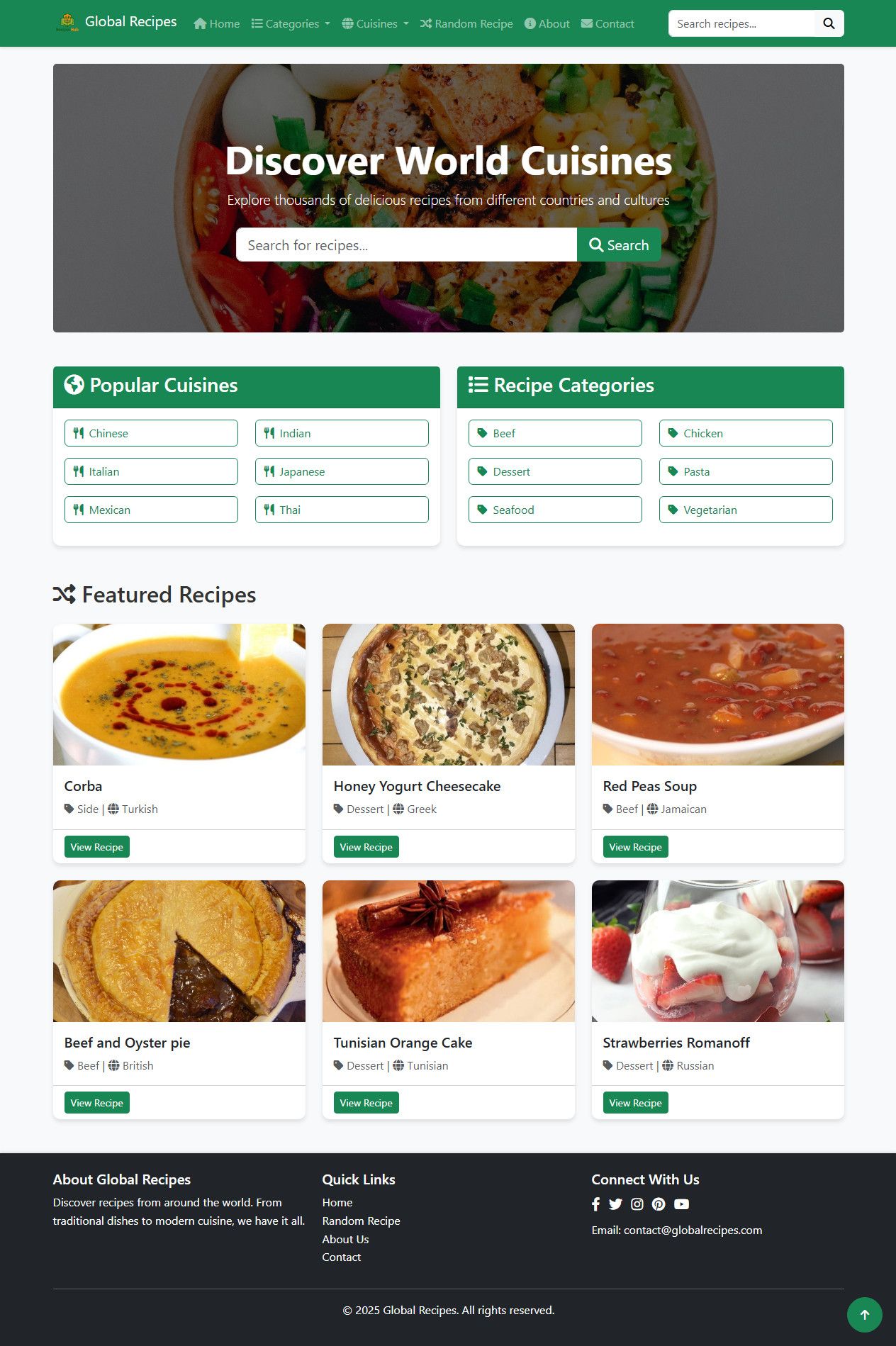This screenshot has width=896, height=1346.
Task: Open the Strawberries Romanoff recipe image
Action: click(x=717, y=950)
